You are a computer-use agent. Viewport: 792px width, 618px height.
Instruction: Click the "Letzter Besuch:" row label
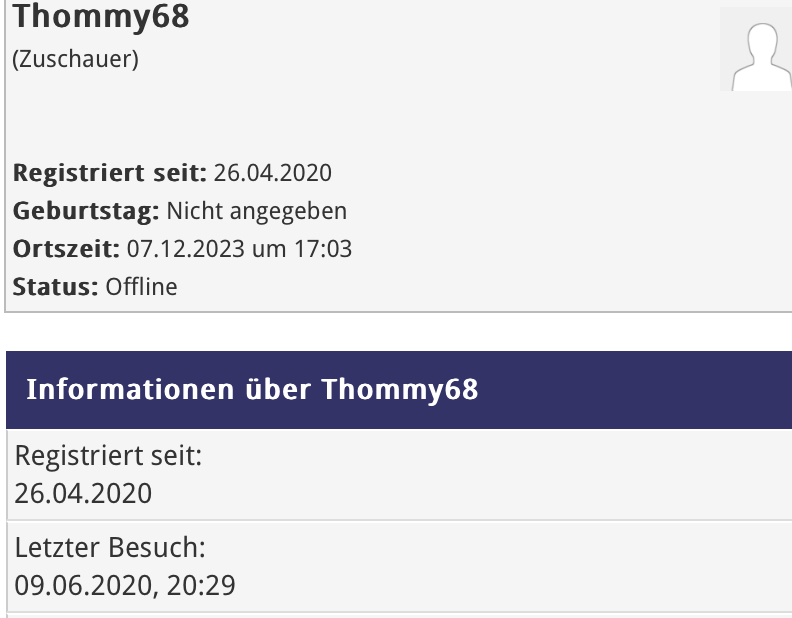[x=110, y=548]
